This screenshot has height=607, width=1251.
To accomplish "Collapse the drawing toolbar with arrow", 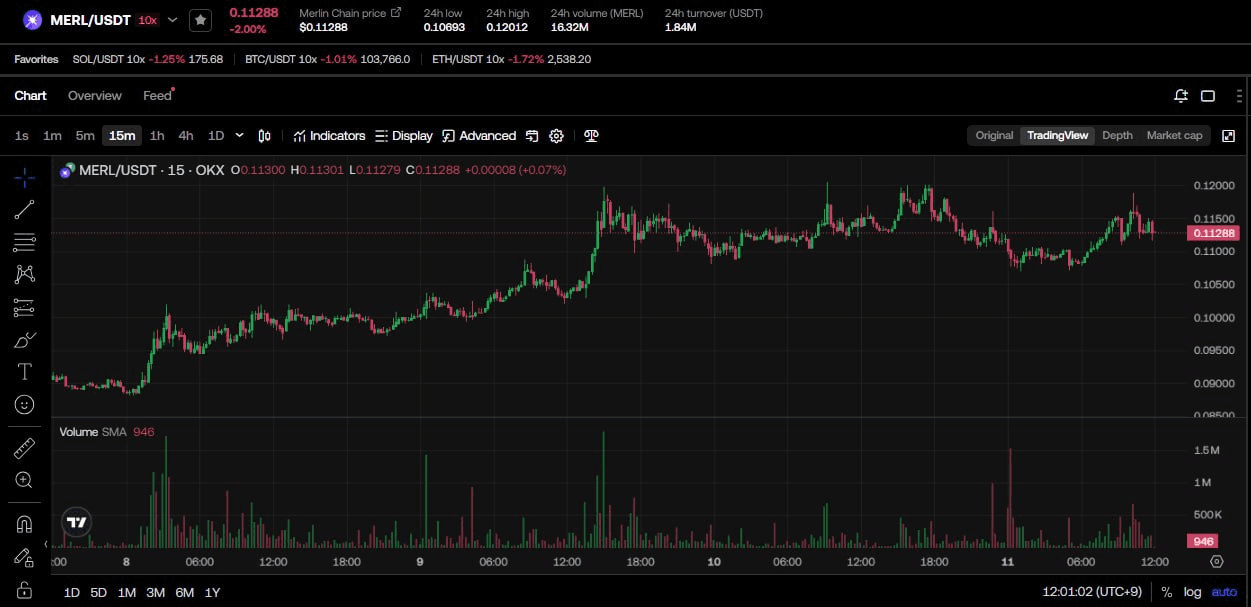I will coord(45,544).
